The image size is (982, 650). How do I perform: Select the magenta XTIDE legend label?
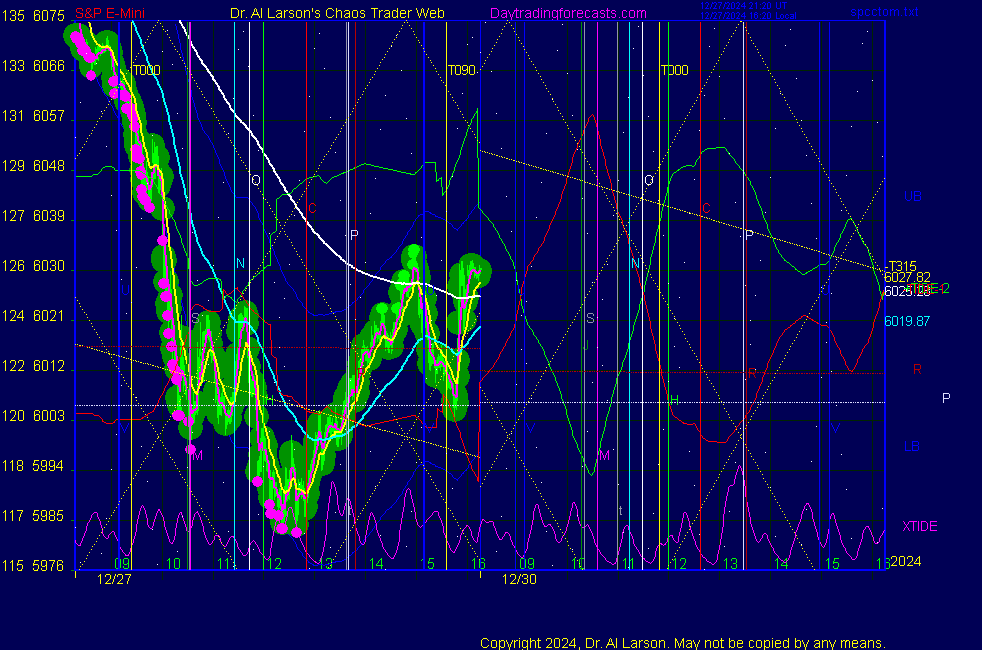coord(919,526)
